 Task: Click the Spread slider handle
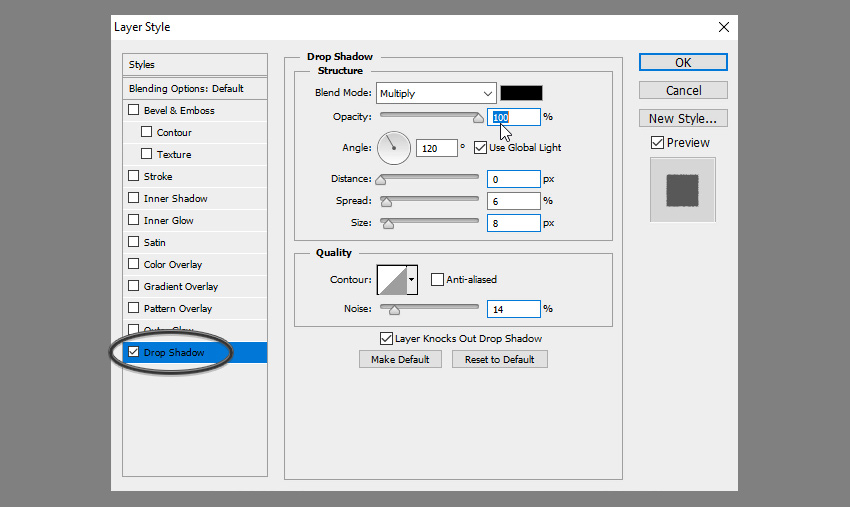click(387, 202)
